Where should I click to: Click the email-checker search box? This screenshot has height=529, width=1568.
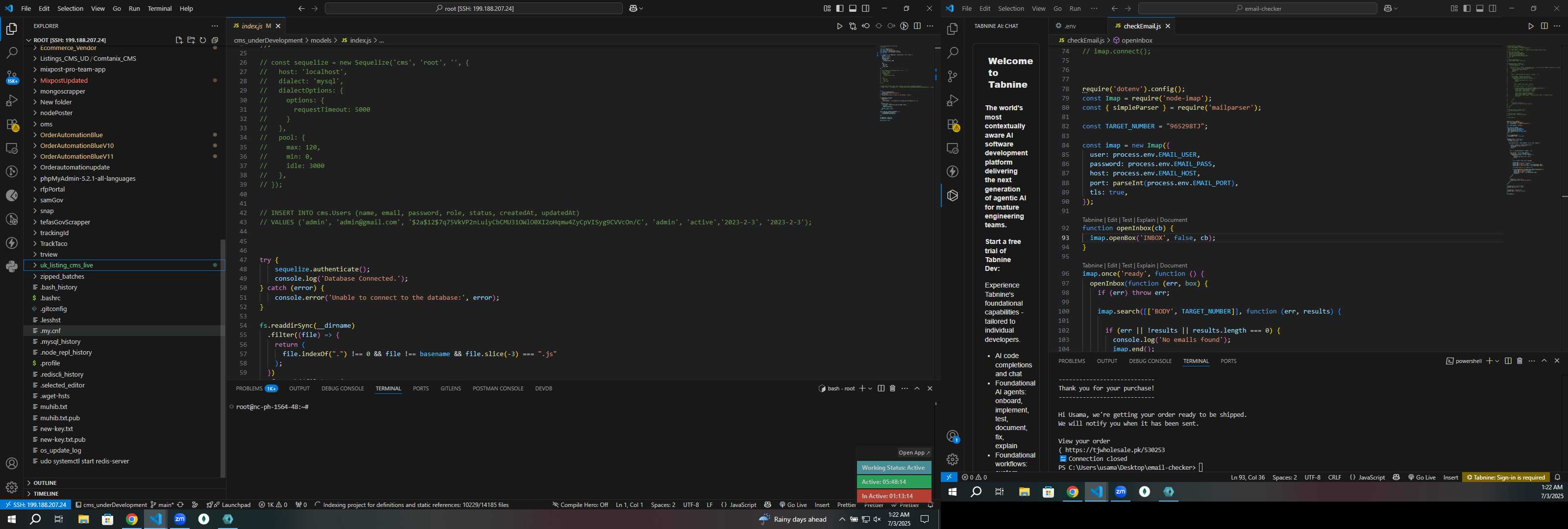point(1257,8)
